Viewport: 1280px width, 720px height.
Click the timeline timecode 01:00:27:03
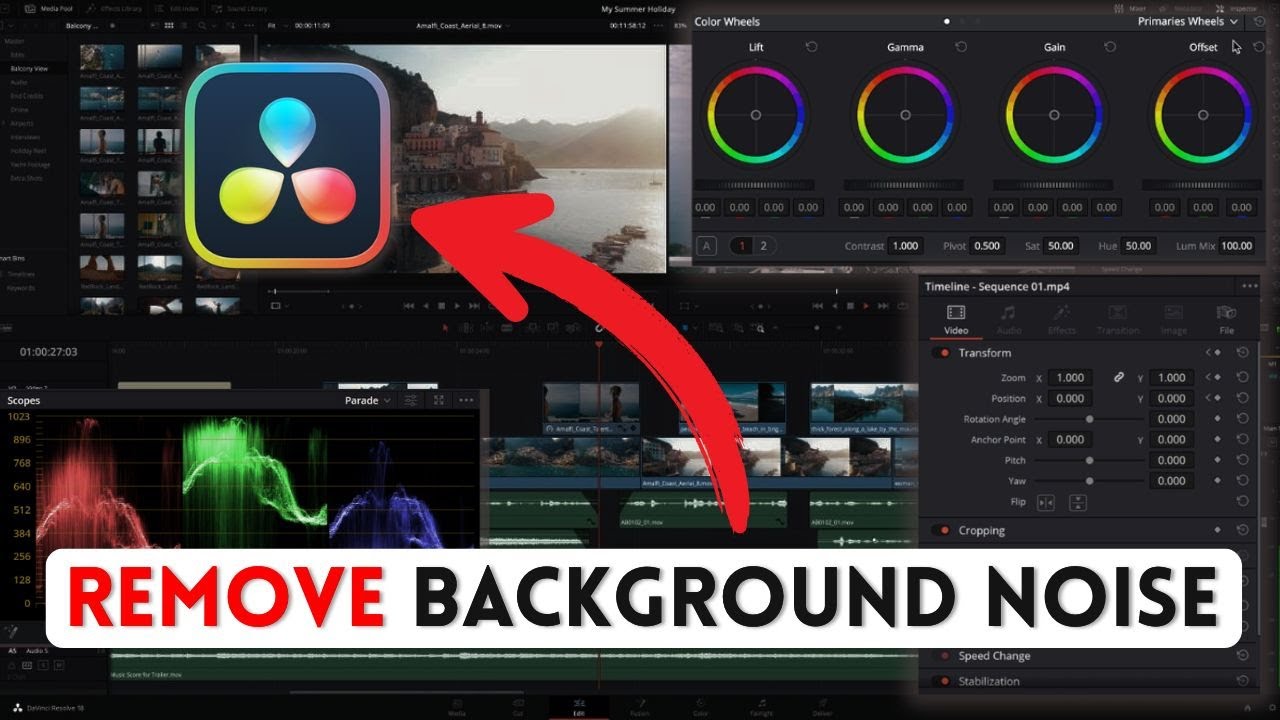(x=48, y=352)
